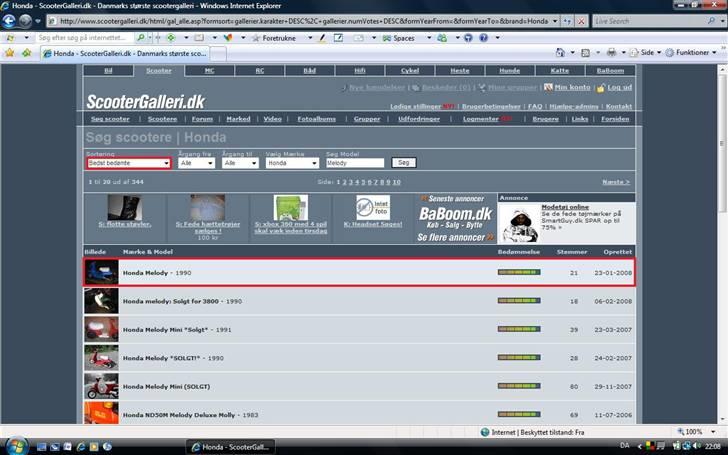
Task: Go to results page 2
Action: (x=346, y=183)
